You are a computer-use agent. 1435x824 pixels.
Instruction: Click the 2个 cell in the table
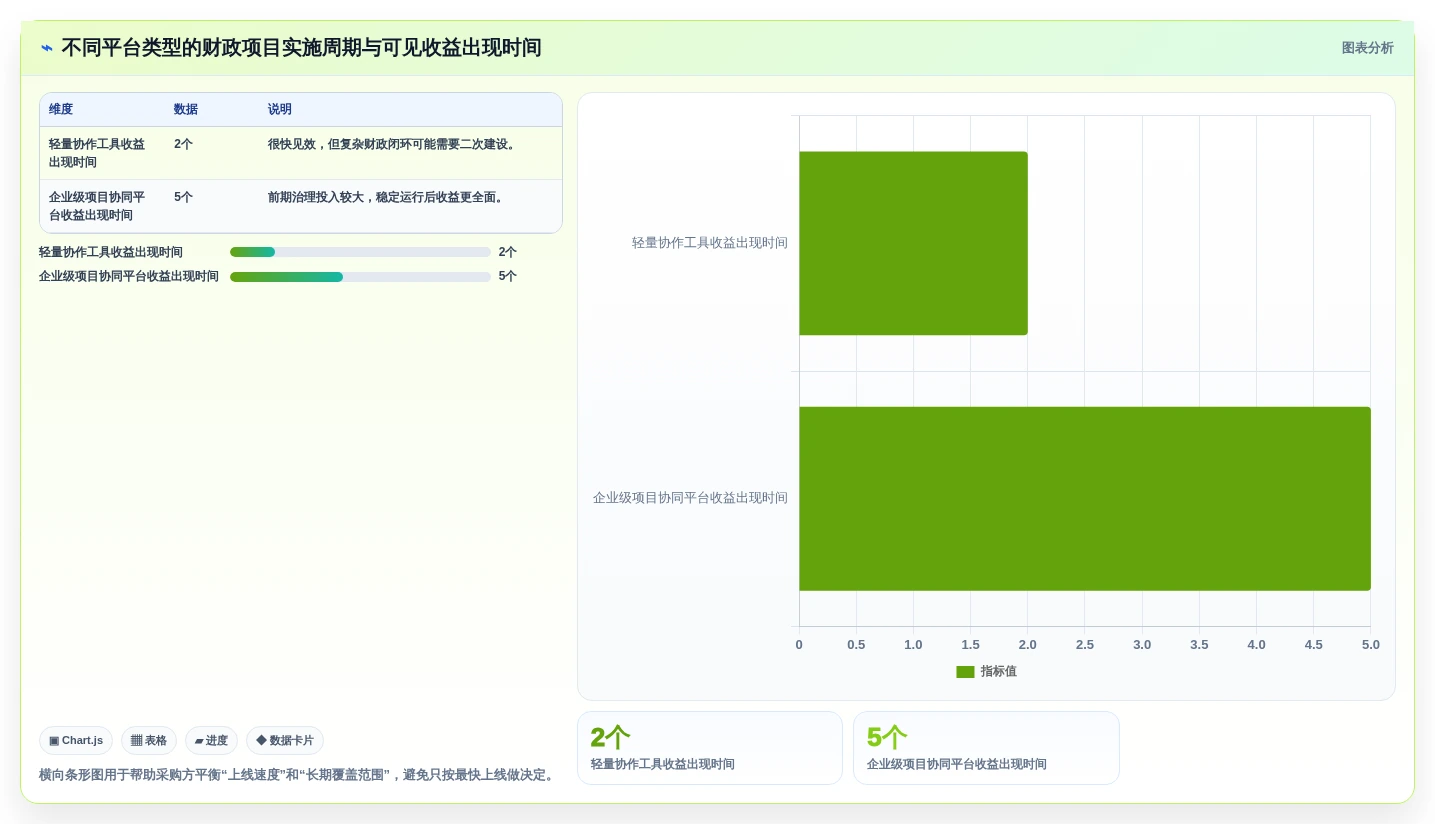[x=183, y=144]
